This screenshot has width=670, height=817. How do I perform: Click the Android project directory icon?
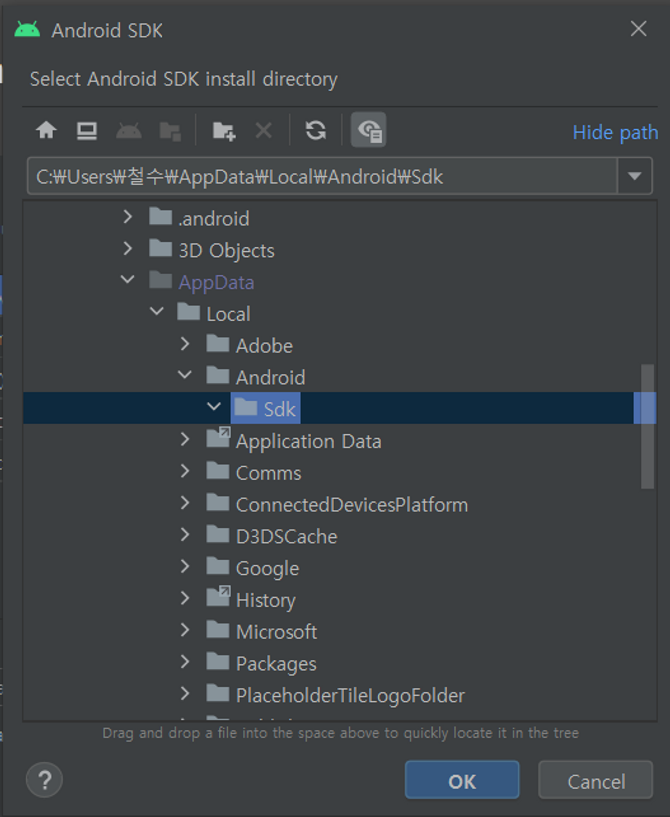129,130
